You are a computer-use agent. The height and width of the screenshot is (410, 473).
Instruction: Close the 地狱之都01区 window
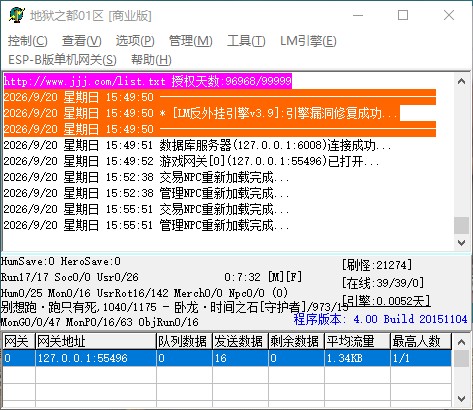click(x=449, y=15)
